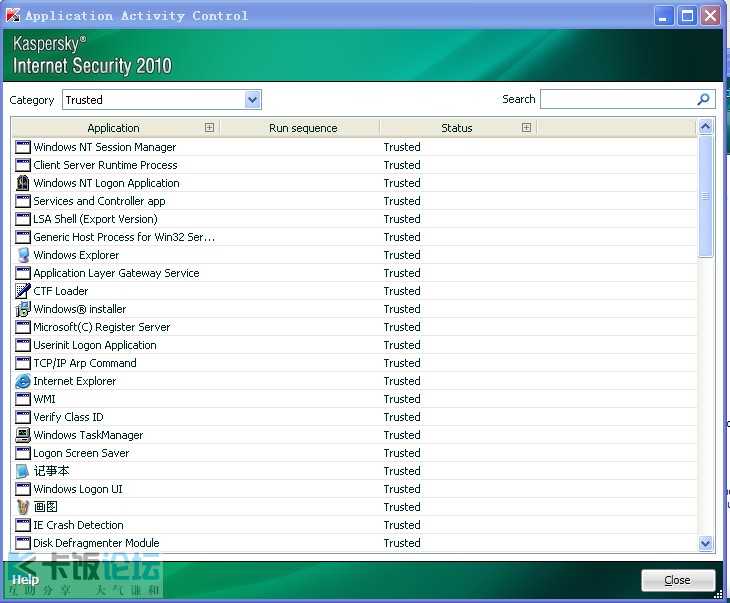Sort by Application column header
This screenshot has width=730, height=603.
point(113,128)
